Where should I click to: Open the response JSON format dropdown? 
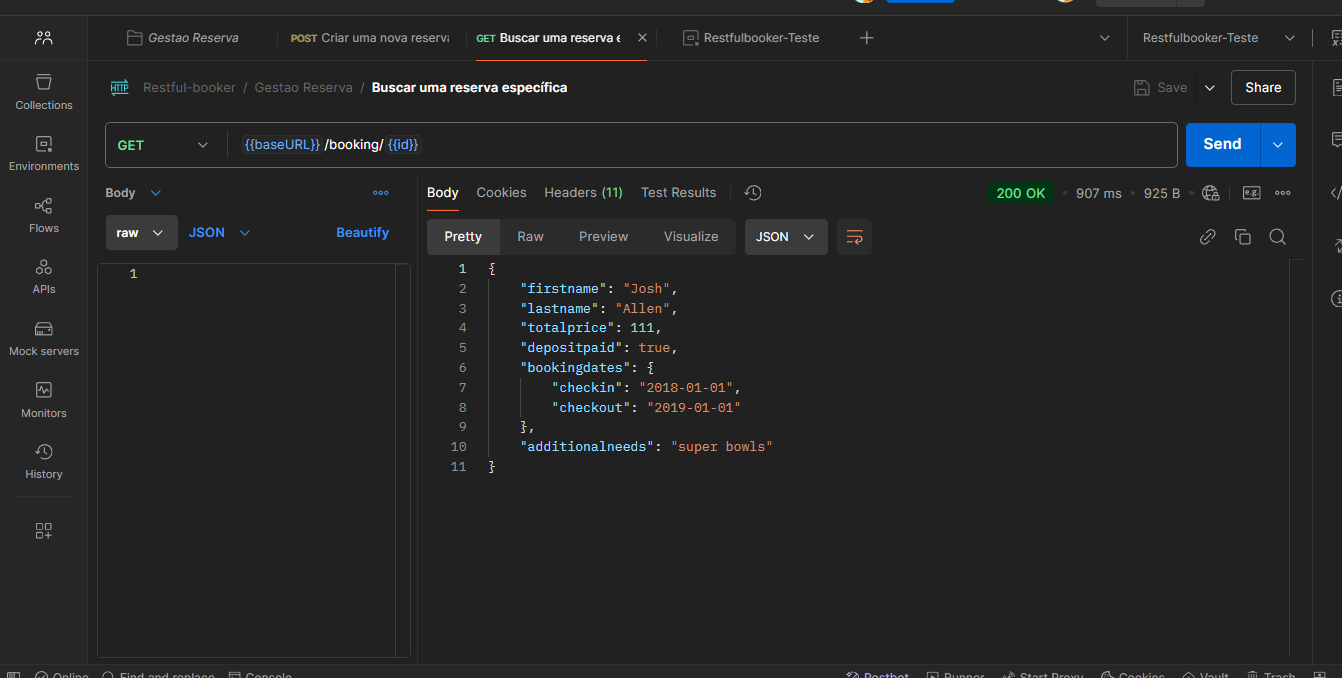[785, 237]
